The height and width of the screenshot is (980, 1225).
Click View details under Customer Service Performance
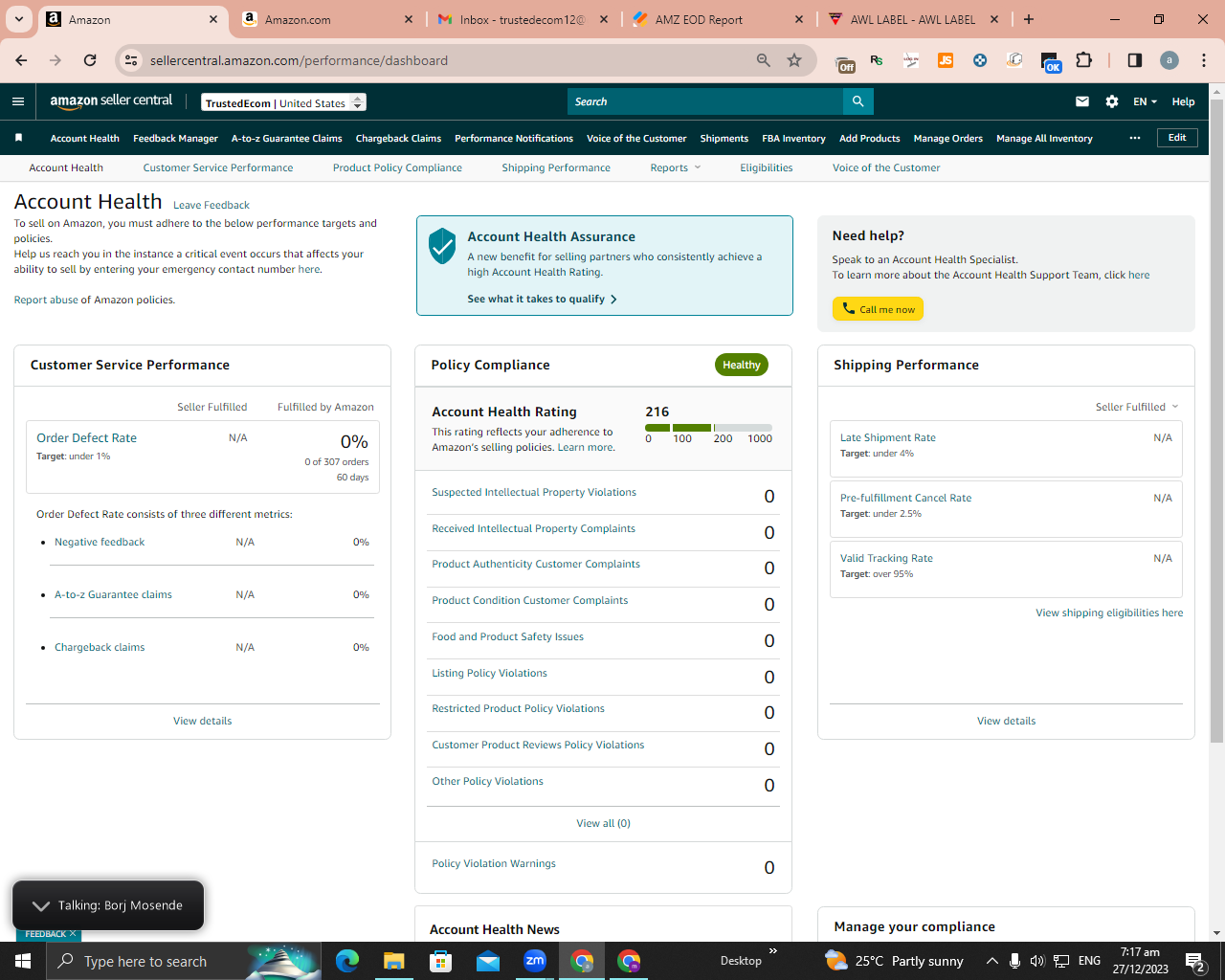pyautogui.click(x=202, y=721)
